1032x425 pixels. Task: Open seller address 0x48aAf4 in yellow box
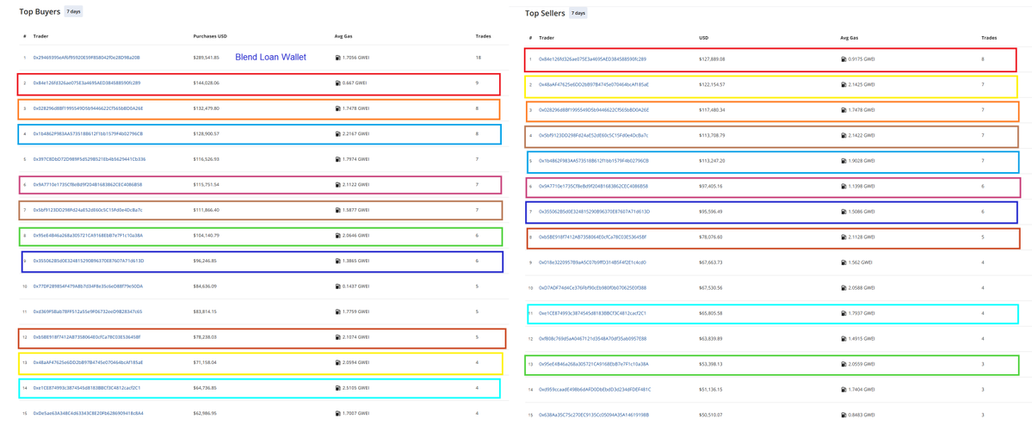point(592,85)
